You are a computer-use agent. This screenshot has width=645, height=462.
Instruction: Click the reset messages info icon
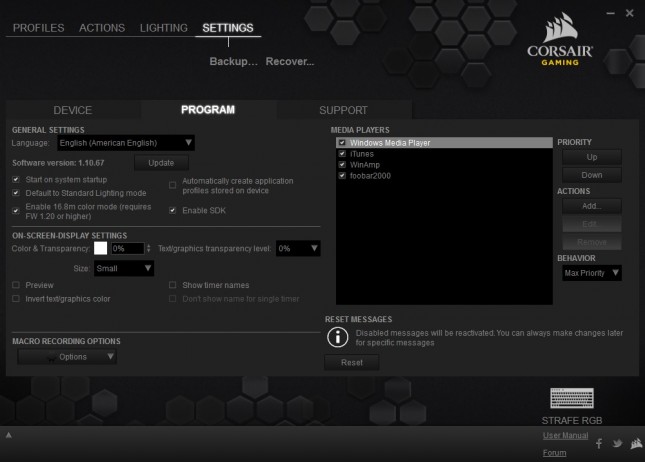[x=337, y=337]
